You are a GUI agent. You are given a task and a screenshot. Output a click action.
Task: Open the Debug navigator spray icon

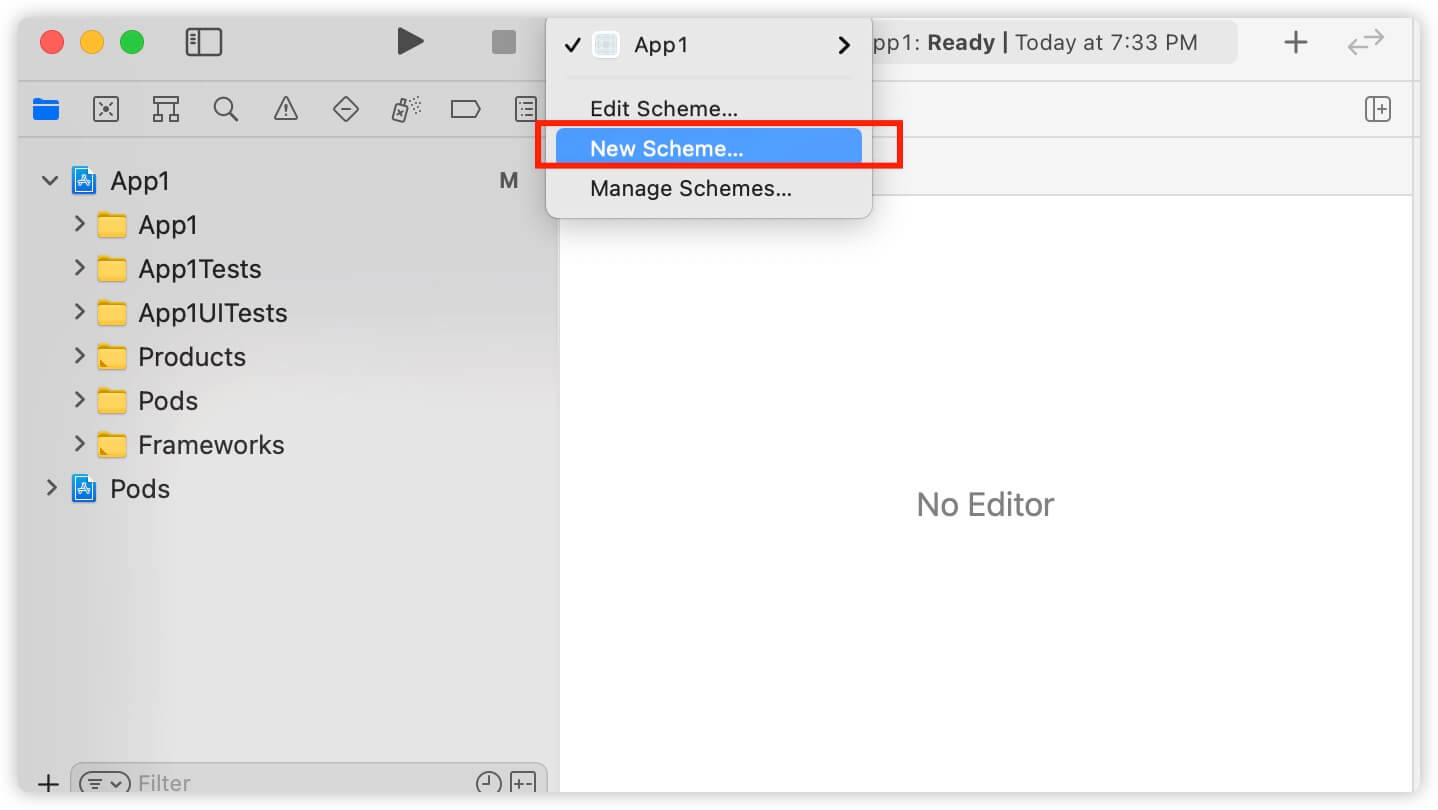[x=406, y=109]
